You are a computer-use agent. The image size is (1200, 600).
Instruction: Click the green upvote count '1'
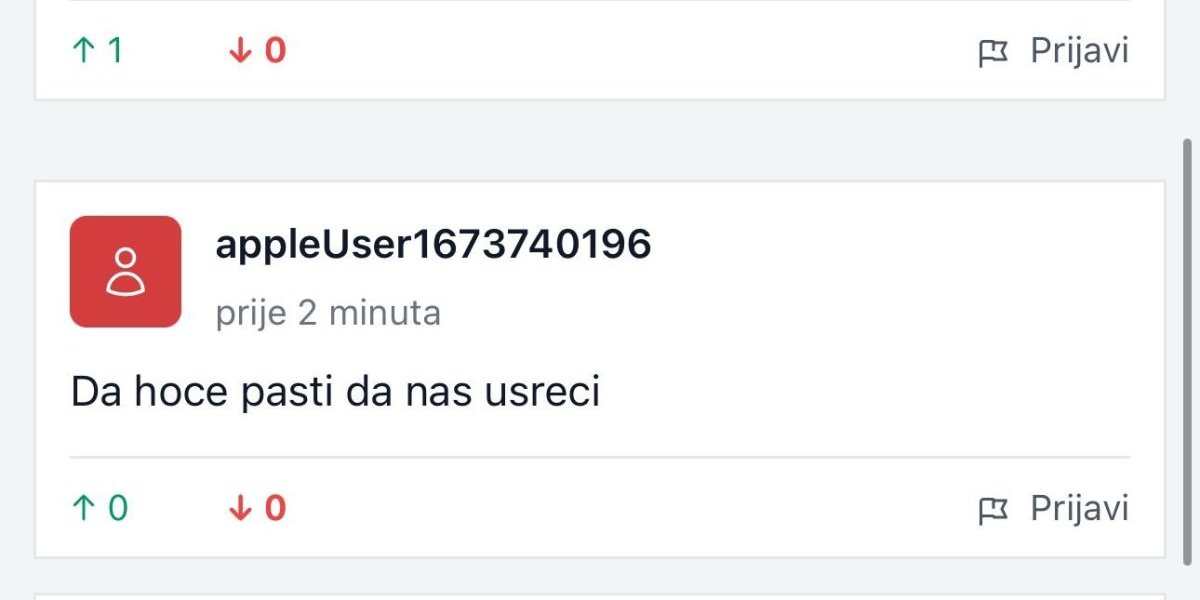pyautogui.click(x=114, y=51)
